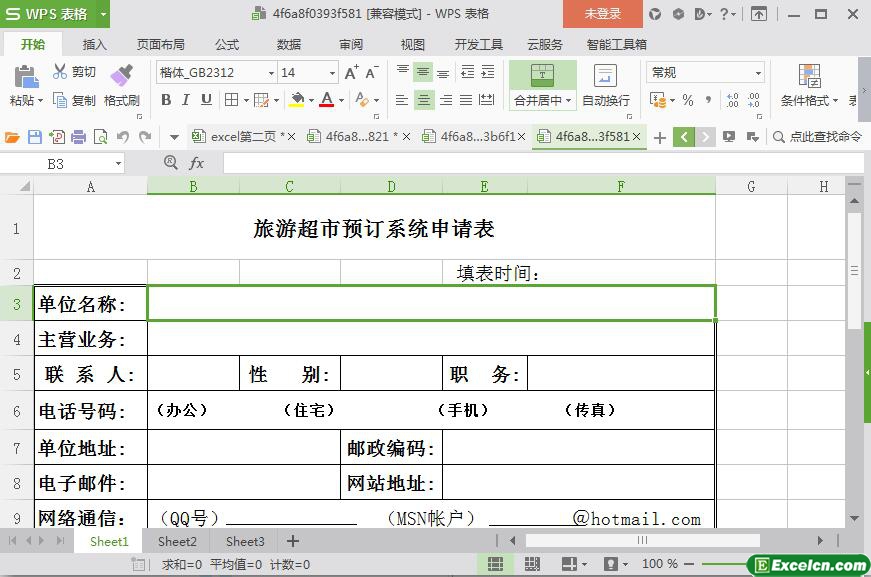Switch to page break preview in status bar
The width and height of the screenshot is (871, 577).
(x=532, y=565)
